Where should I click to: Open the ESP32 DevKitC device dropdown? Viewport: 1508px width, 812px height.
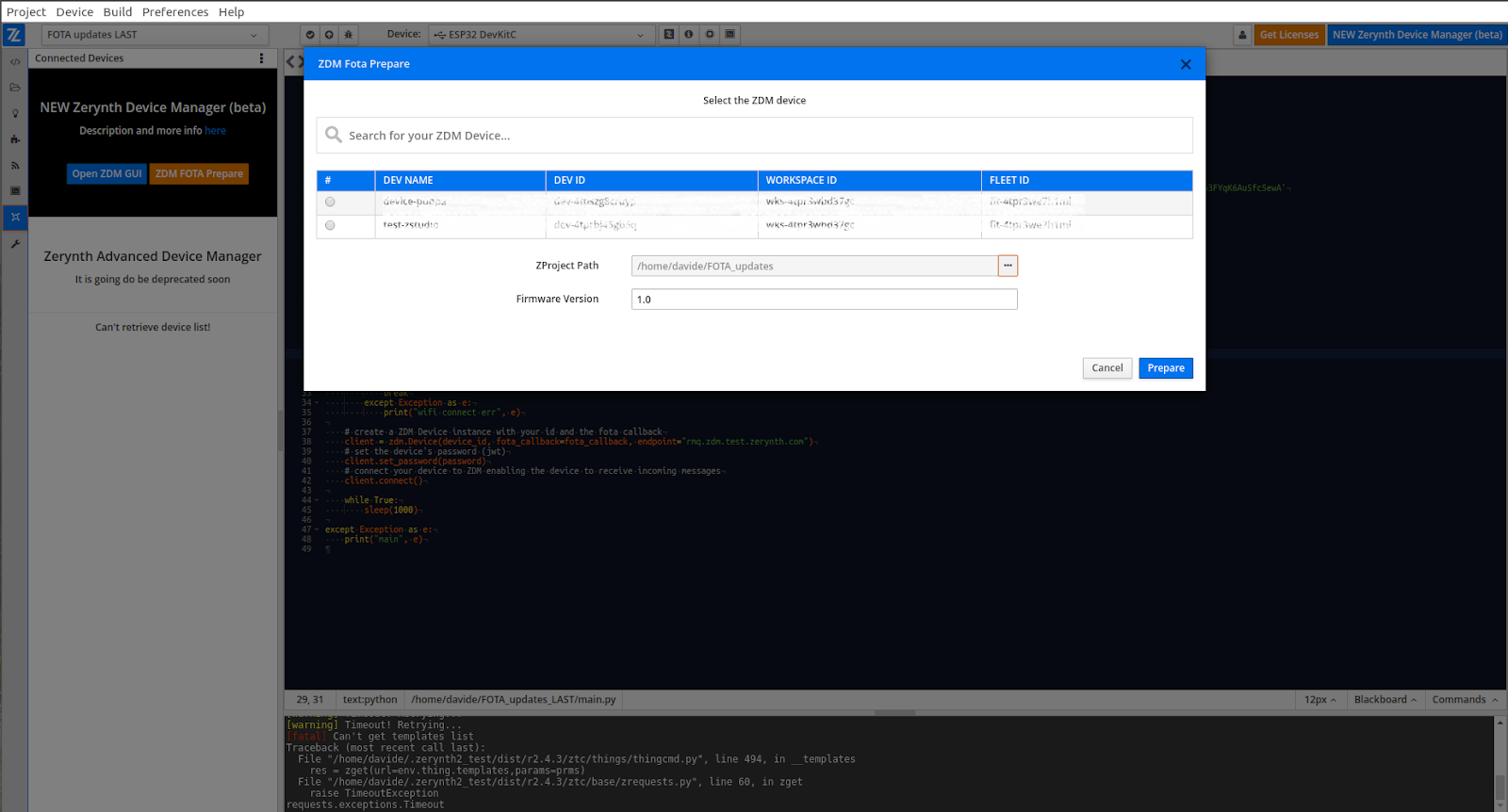point(541,35)
